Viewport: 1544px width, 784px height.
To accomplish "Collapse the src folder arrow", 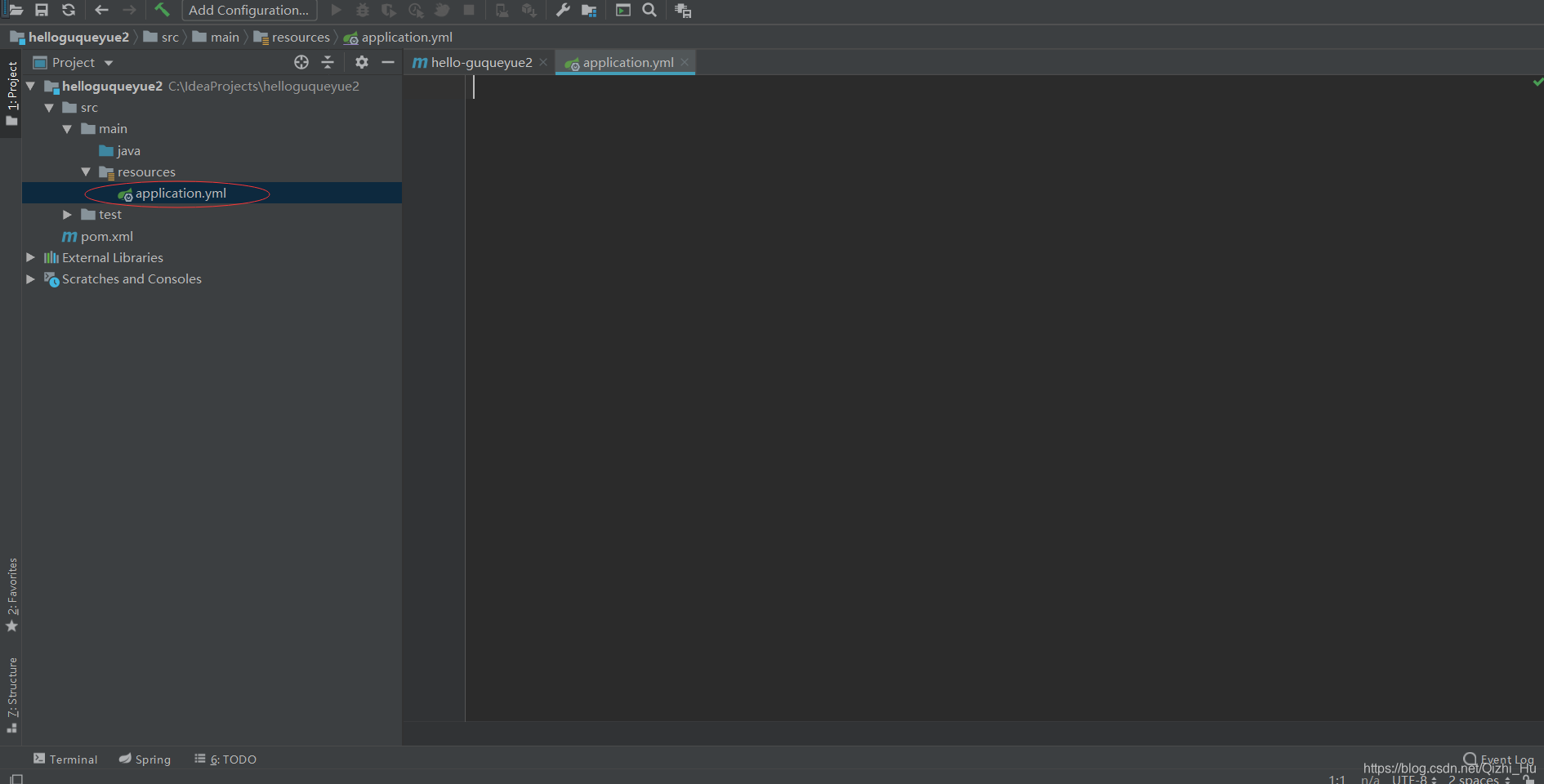I will 49,108.
